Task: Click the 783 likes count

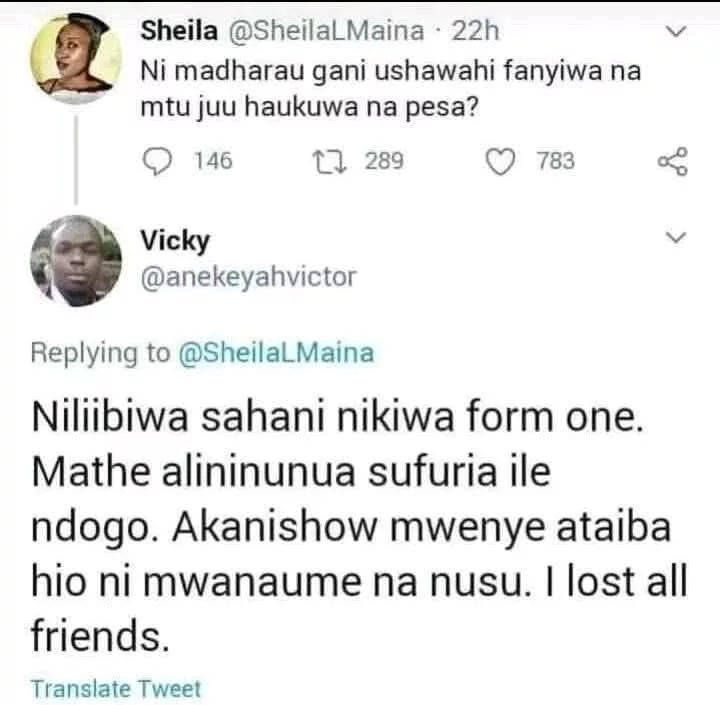Action: (556, 161)
